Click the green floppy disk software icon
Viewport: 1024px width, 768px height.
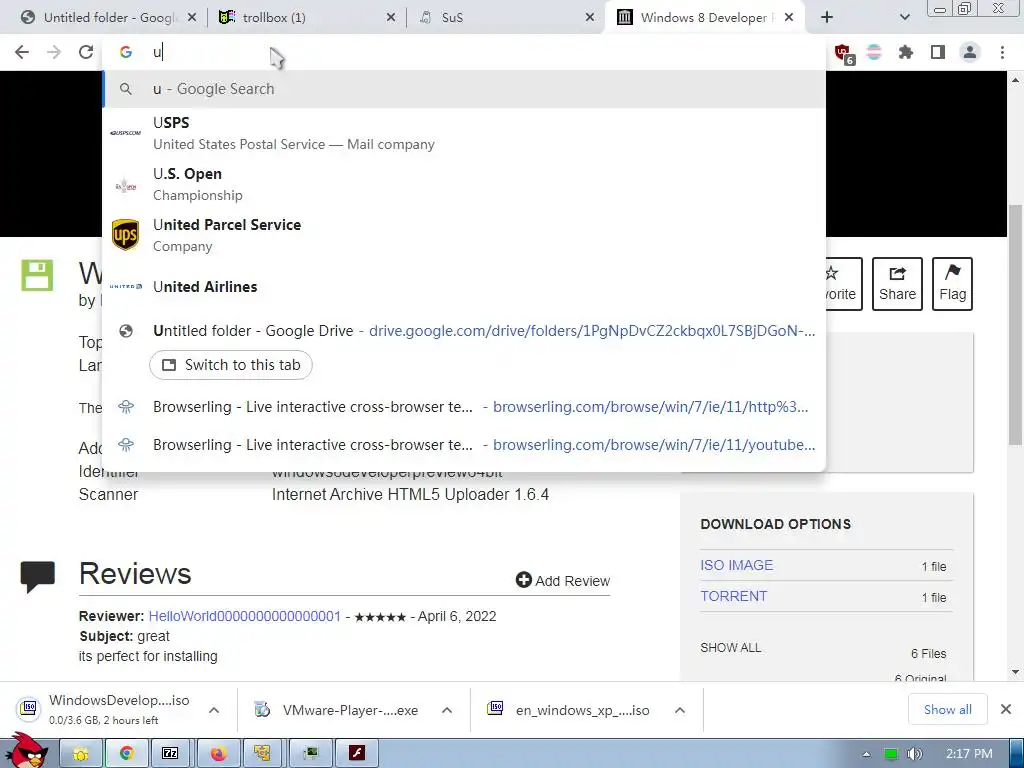[37, 275]
